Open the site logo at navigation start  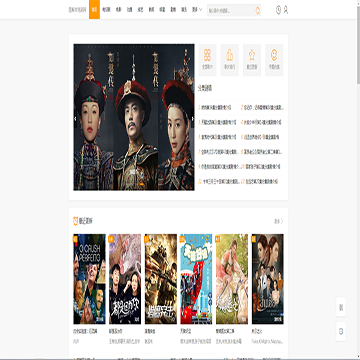coord(77,10)
